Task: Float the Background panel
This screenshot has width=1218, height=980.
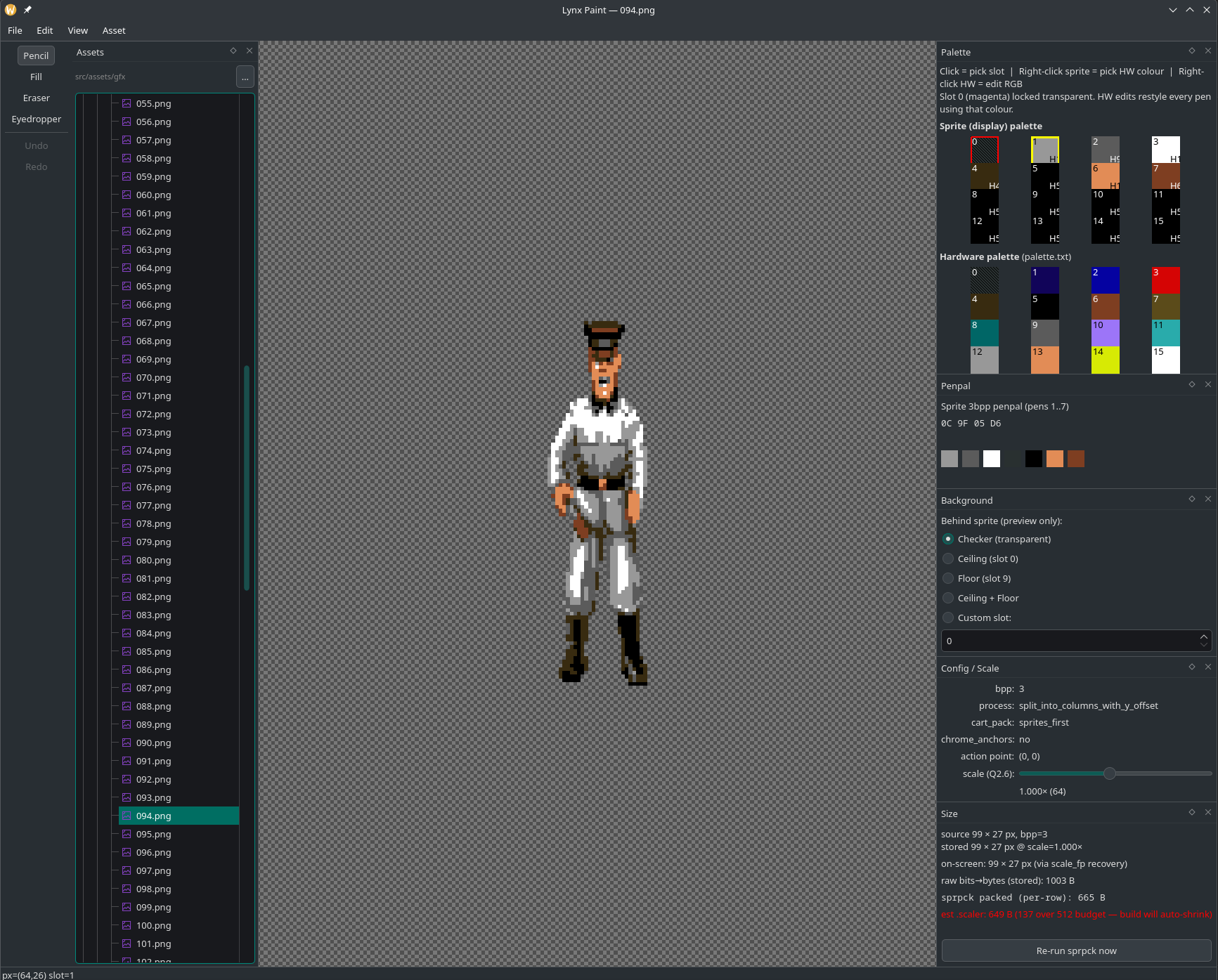Action: [1192, 499]
